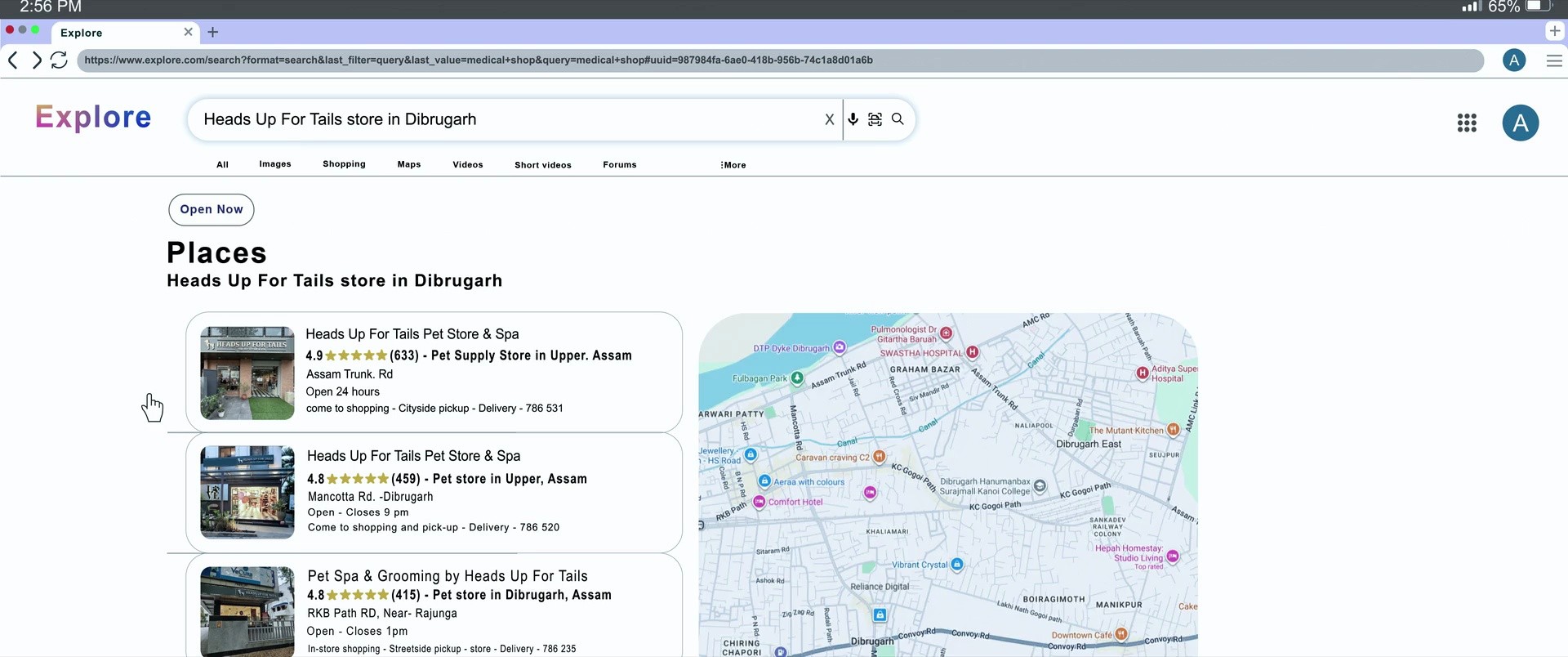
Task: Toggle the Open Now filter
Action: (212, 209)
